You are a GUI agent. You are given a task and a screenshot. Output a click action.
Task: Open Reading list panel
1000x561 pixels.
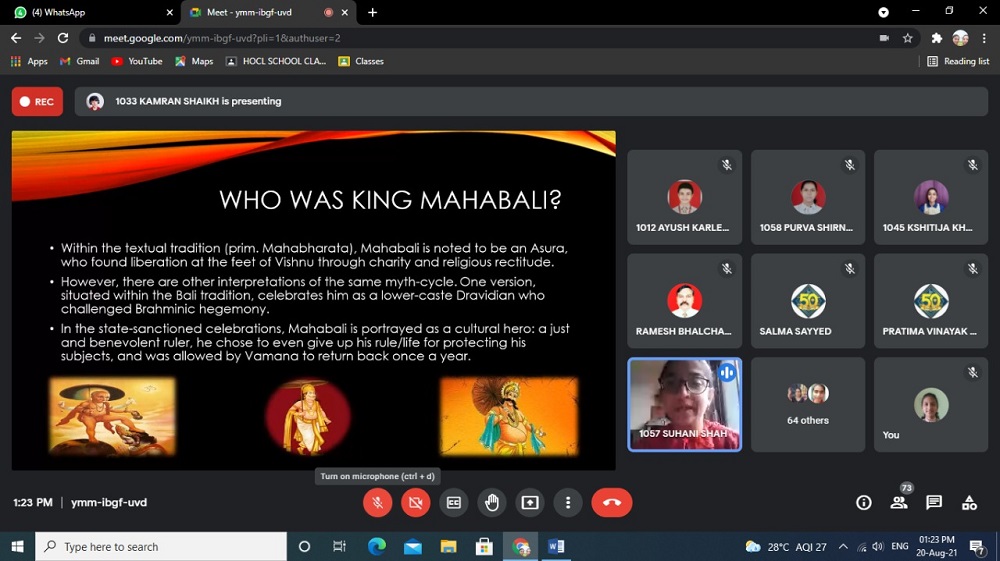point(958,61)
